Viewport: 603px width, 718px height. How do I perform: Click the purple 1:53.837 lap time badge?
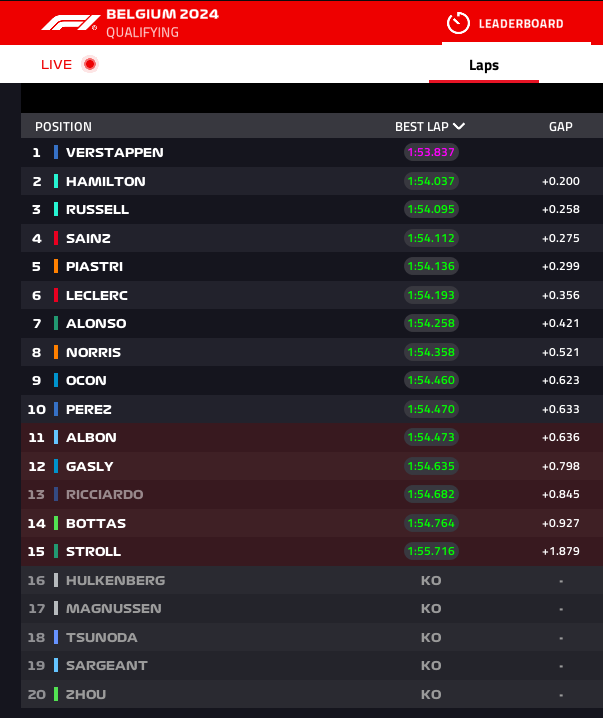click(x=431, y=152)
